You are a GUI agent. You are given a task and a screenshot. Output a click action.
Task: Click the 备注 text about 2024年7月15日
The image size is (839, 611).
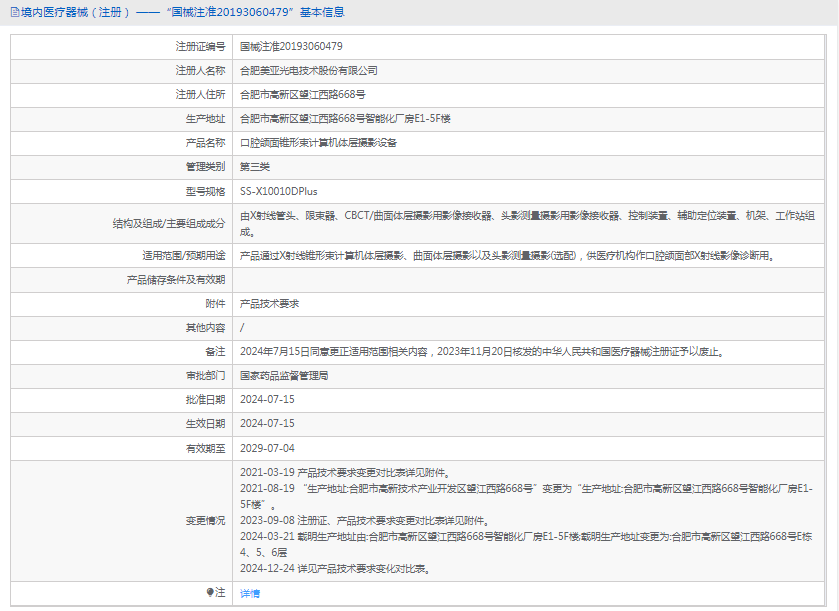(x=482, y=352)
